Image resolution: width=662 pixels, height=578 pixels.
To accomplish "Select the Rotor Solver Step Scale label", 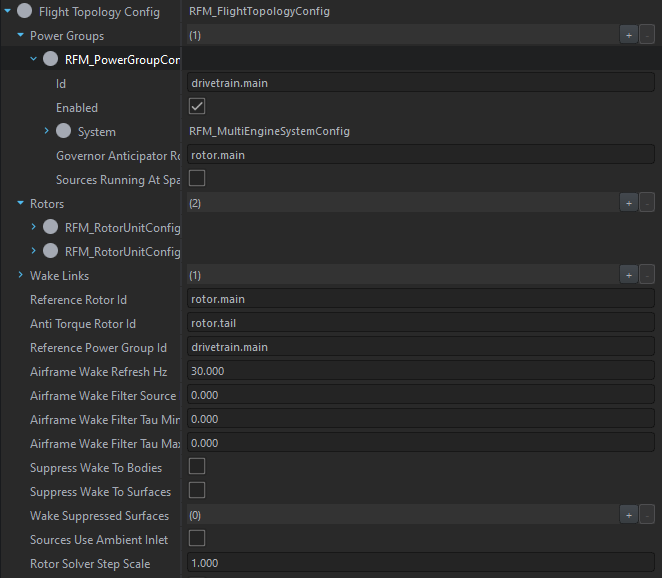I will [90, 564].
